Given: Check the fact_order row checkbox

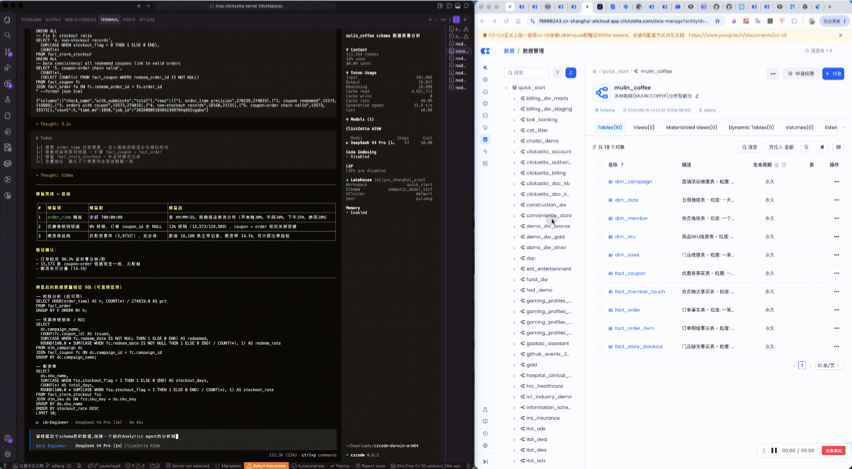Looking at the screenshot, I should click(600, 310).
